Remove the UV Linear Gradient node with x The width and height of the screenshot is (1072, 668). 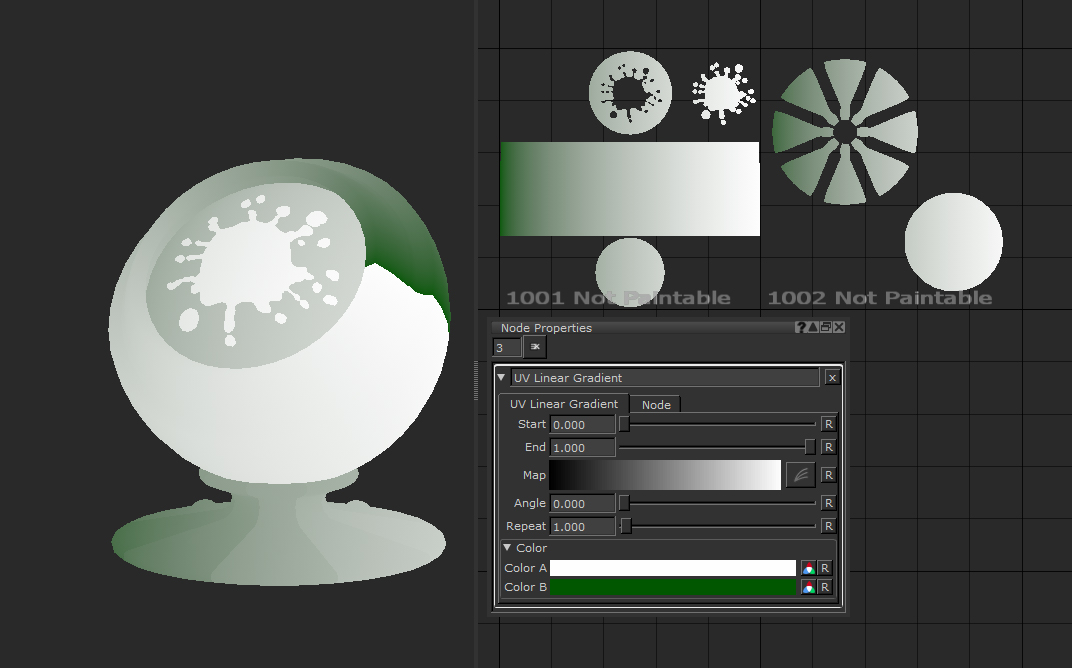tap(832, 378)
